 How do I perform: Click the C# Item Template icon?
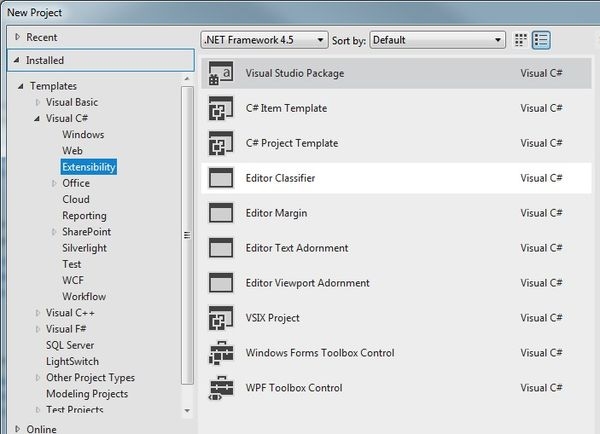(x=220, y=108)
